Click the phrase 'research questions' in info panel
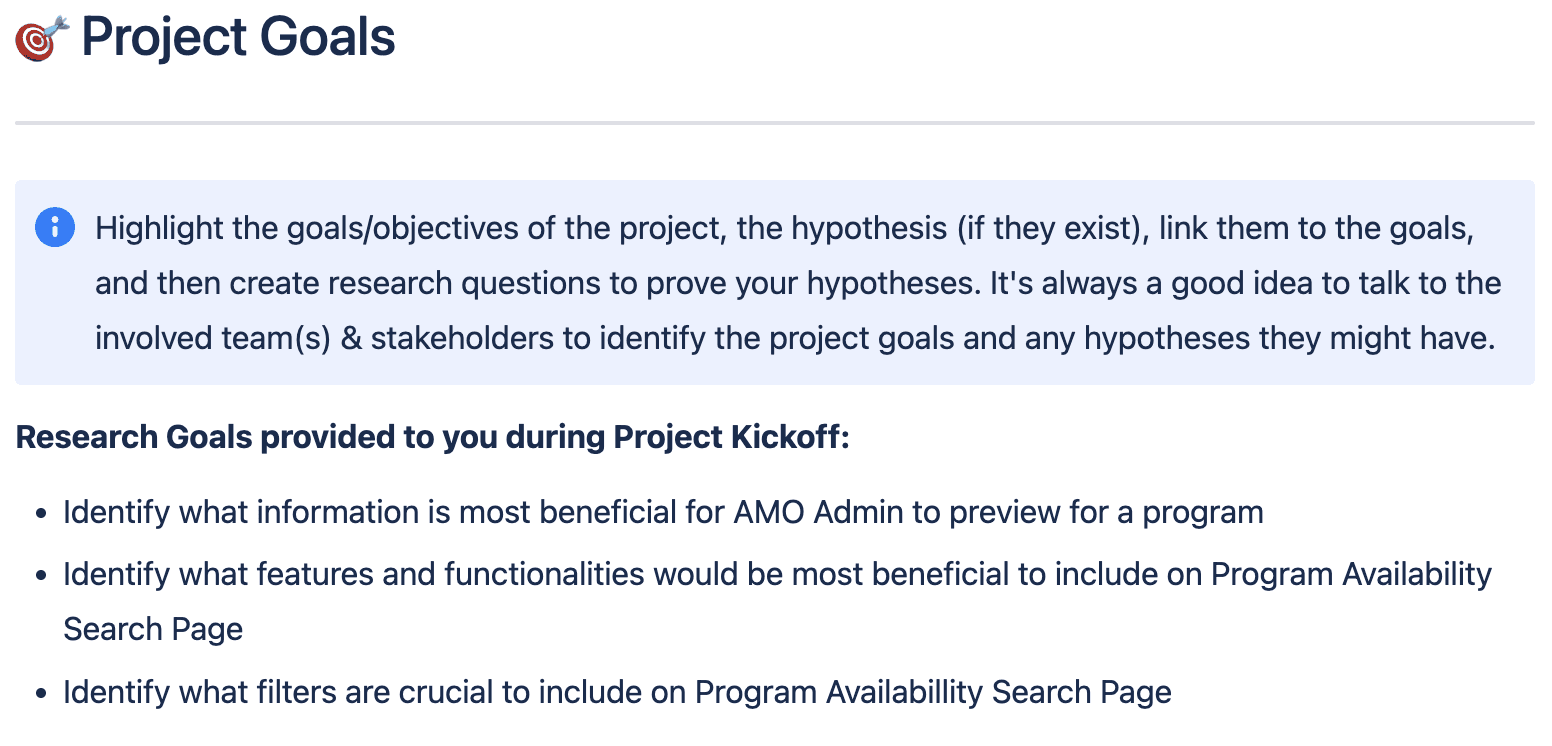 453,283
